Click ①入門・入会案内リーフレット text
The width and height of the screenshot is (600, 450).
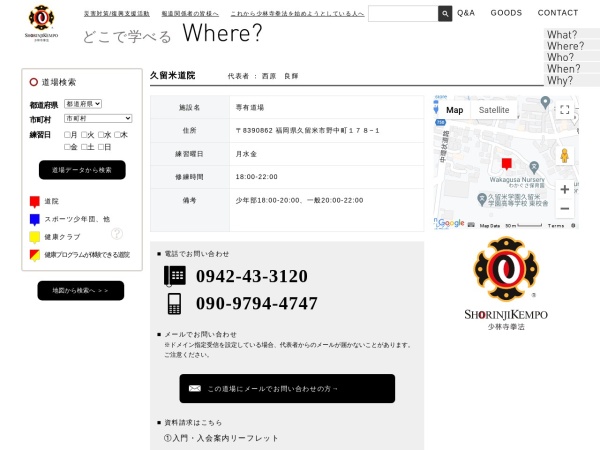pos(221,438)
